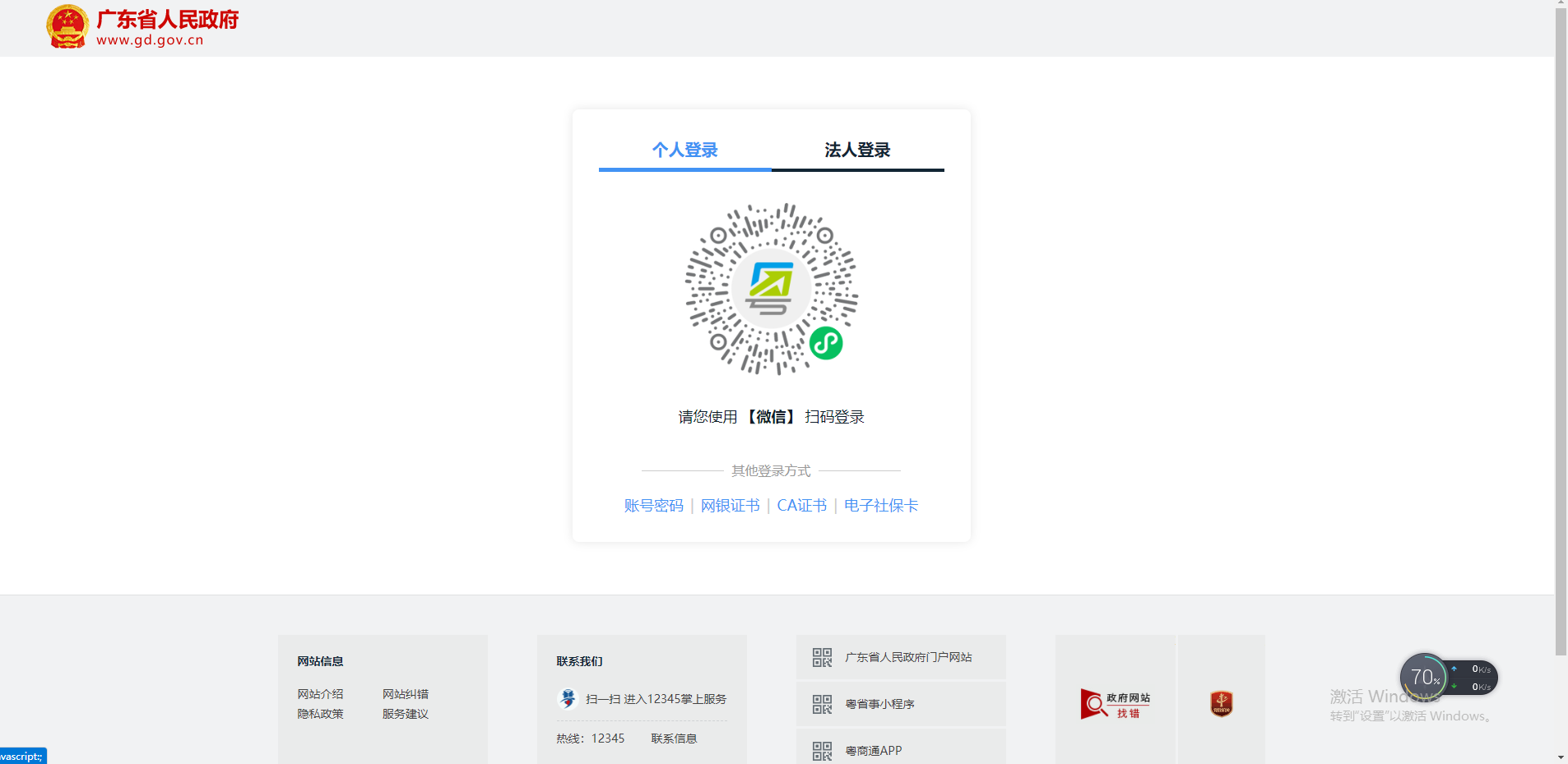
Task: Switch to the 法人登录 tab
Action: 857,150
